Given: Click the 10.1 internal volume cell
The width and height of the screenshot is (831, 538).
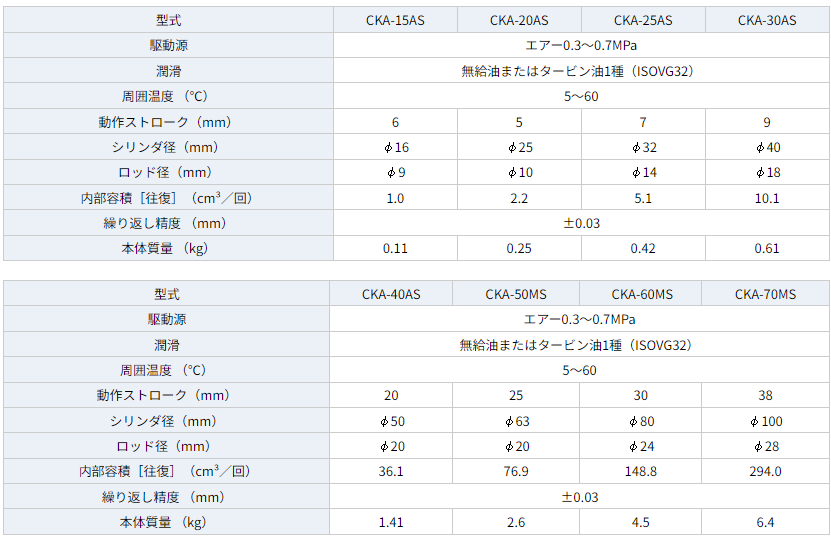Looking at the screenshot, I should [767, 198].
